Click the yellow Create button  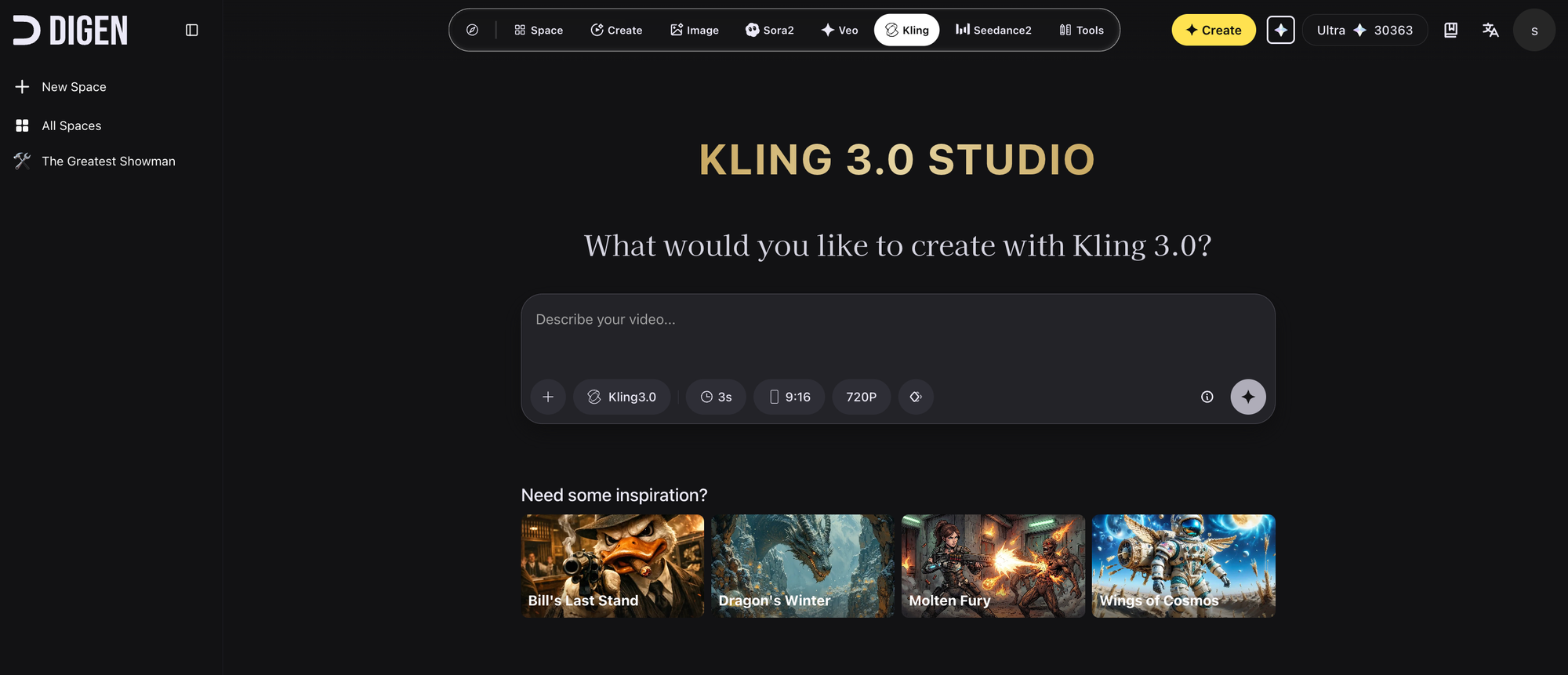click(x=1213, y=30)
